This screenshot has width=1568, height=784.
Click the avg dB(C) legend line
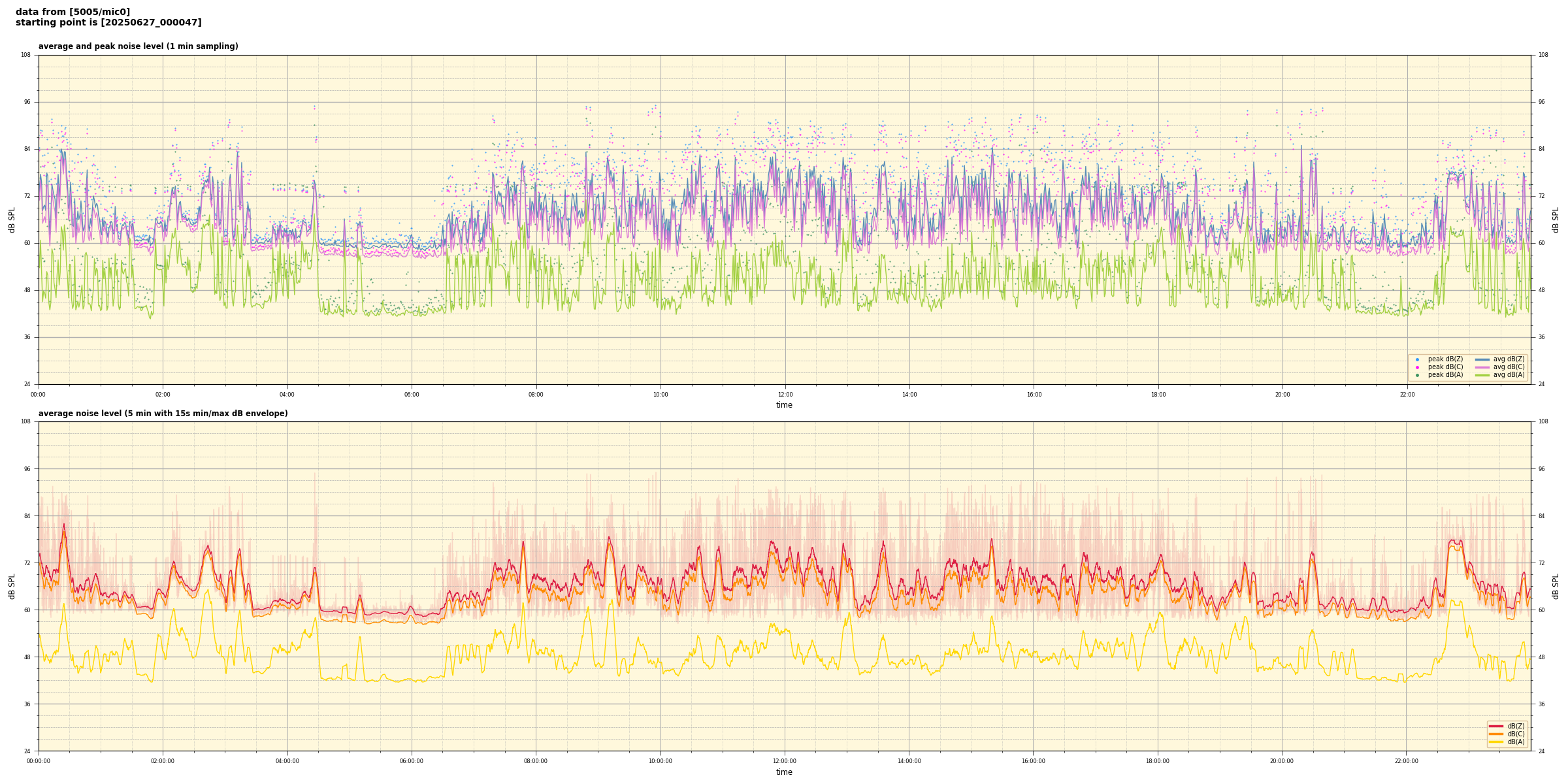[1482, 367]
